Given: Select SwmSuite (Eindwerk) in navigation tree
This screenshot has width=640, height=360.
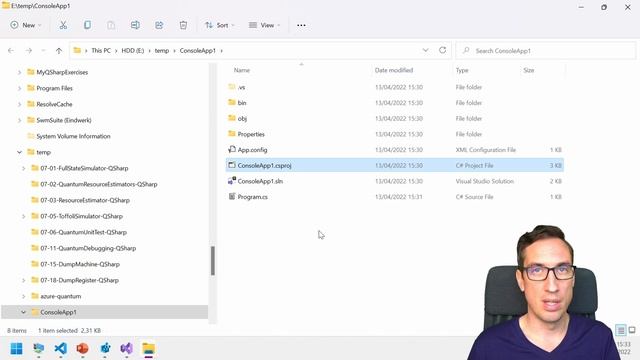Looking at the screenshot, I should click(64, 120).
